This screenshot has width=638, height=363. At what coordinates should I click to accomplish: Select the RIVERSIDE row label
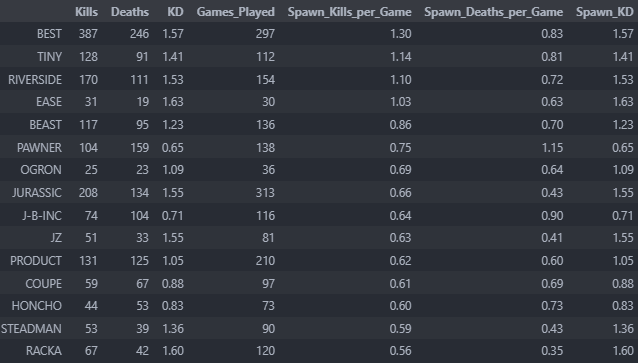click(x=35, y=79)
